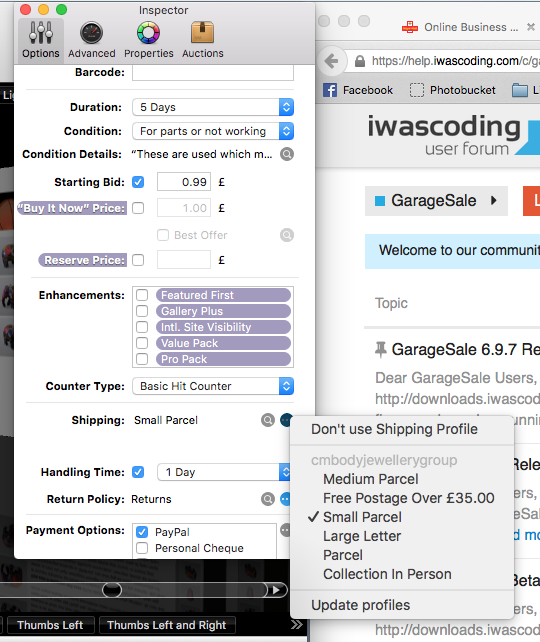540x642 pixels.
Task: Open the Condition dropdown
Action: pyautogui.click(x=213, y=131)
